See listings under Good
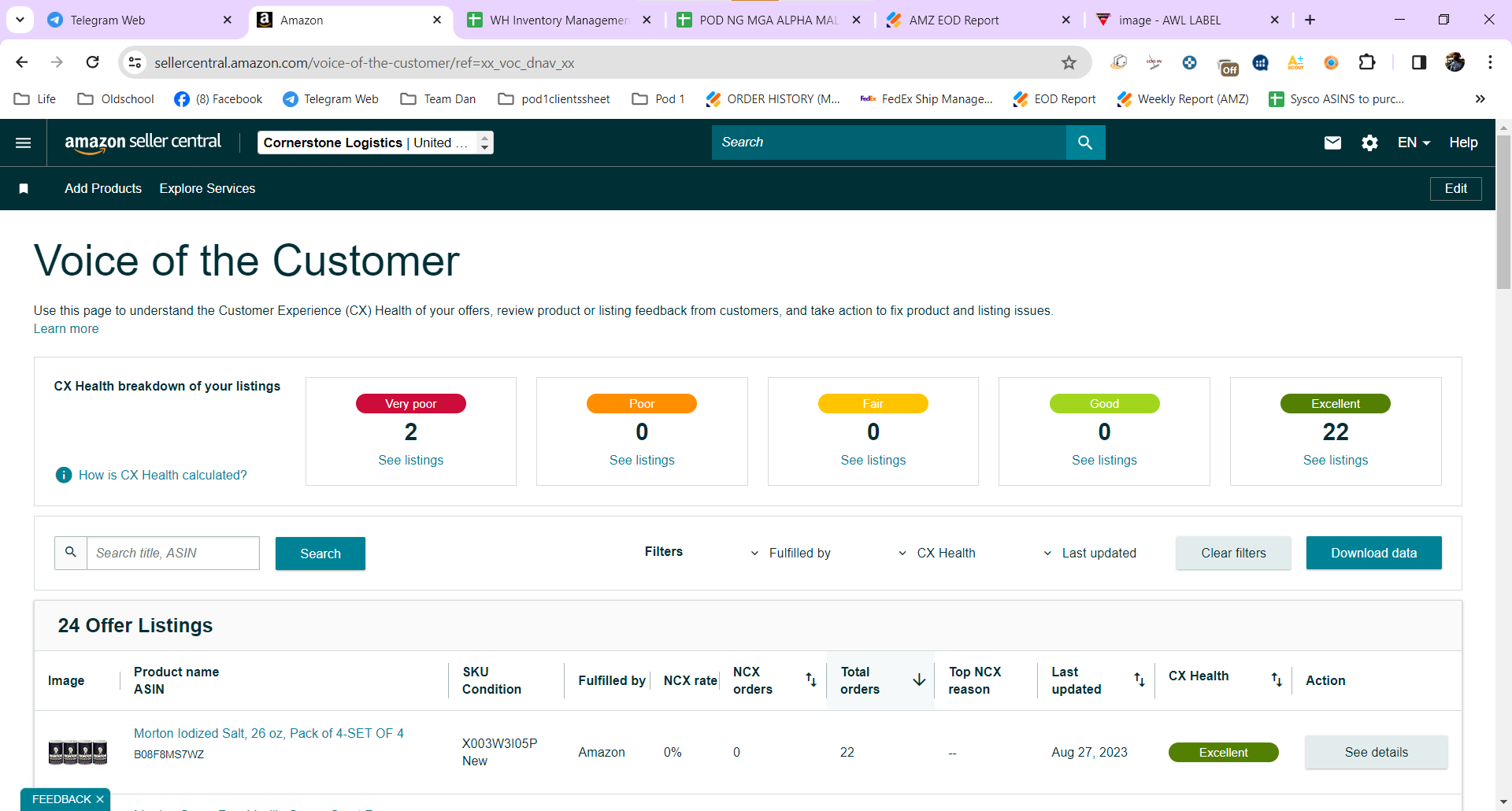1512x811 pixels. pyautogui.click(x=1104, y=460)
